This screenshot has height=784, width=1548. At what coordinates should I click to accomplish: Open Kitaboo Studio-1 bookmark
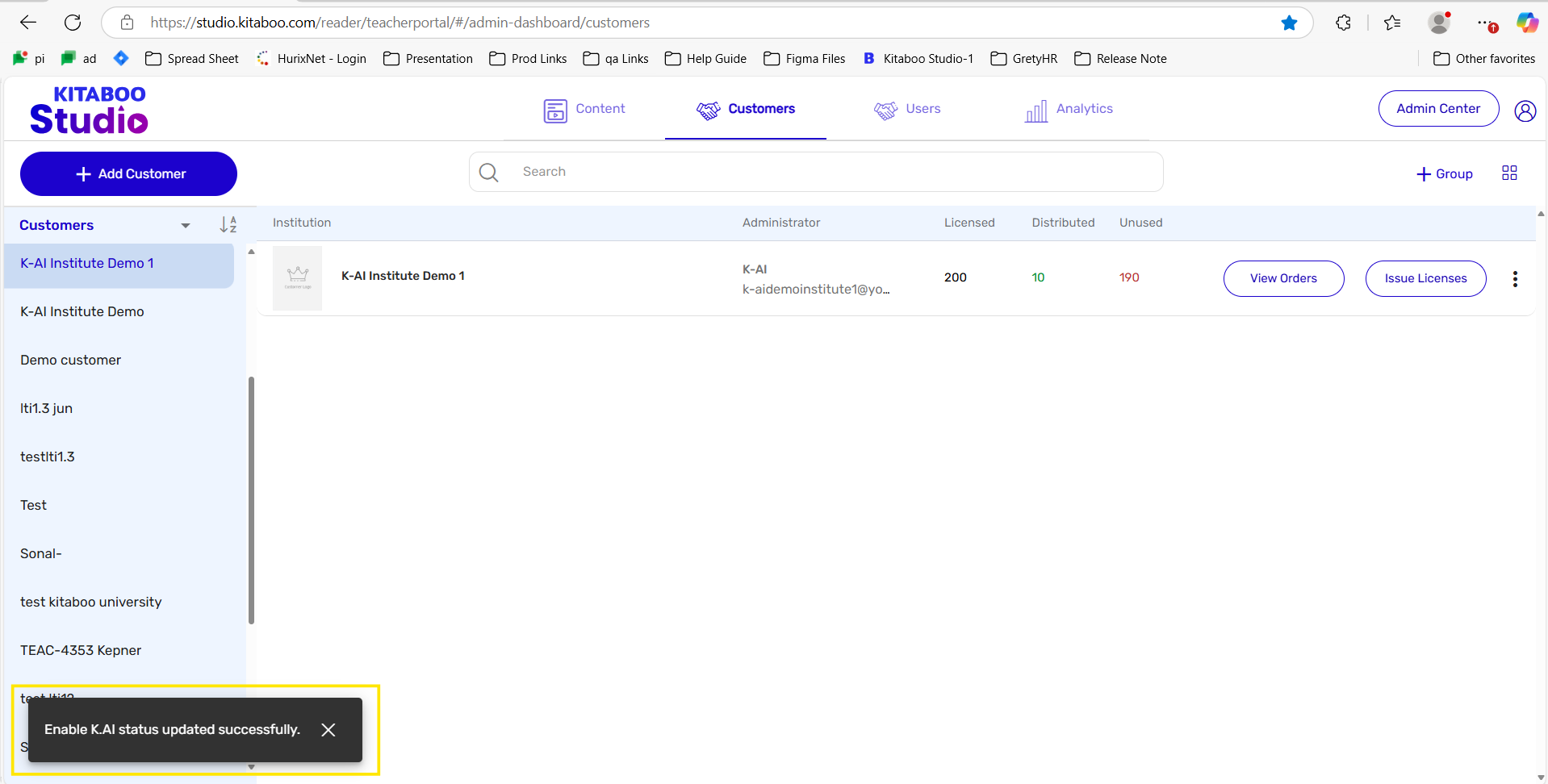click(x=918, y=59)
